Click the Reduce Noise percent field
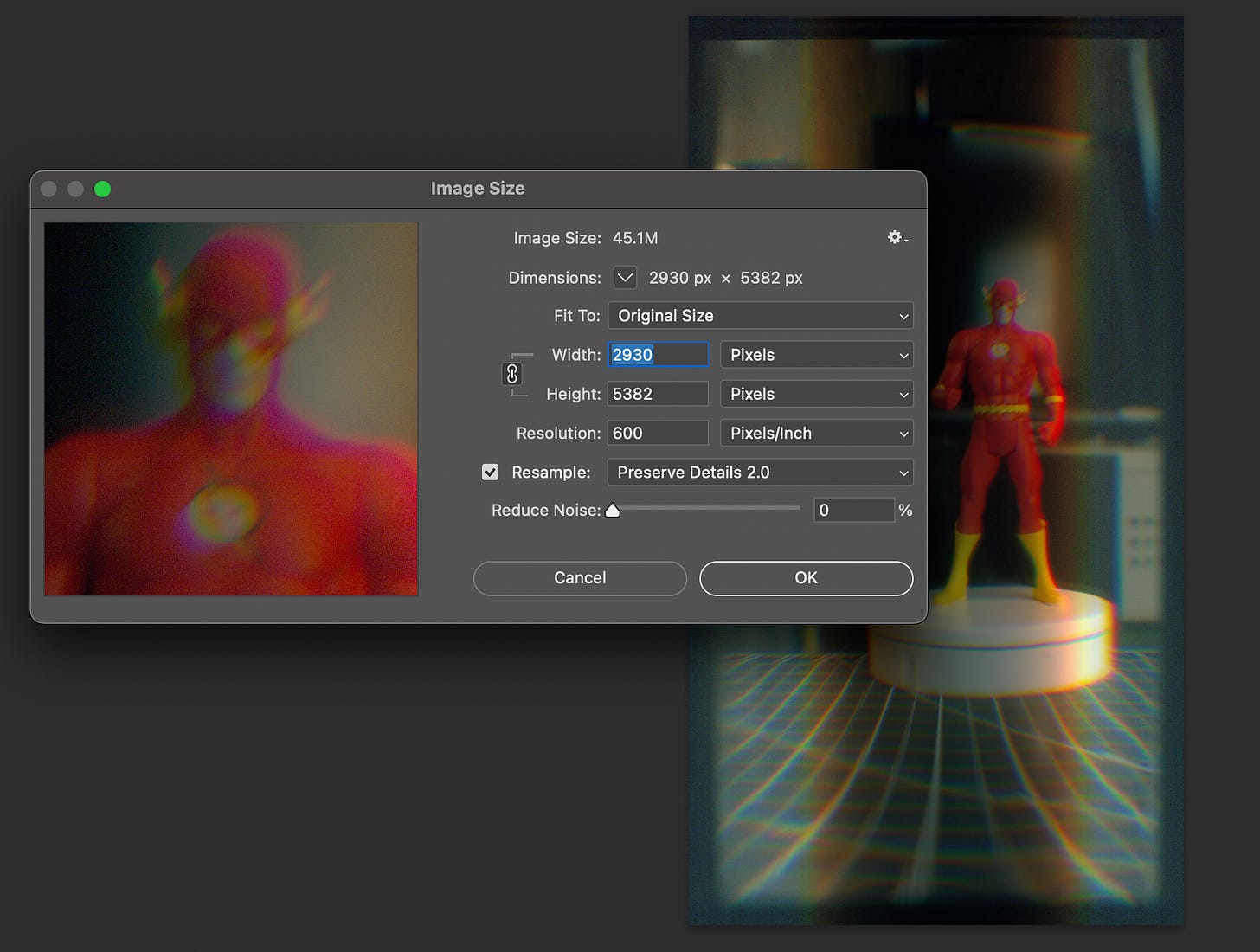 point(854,510)
